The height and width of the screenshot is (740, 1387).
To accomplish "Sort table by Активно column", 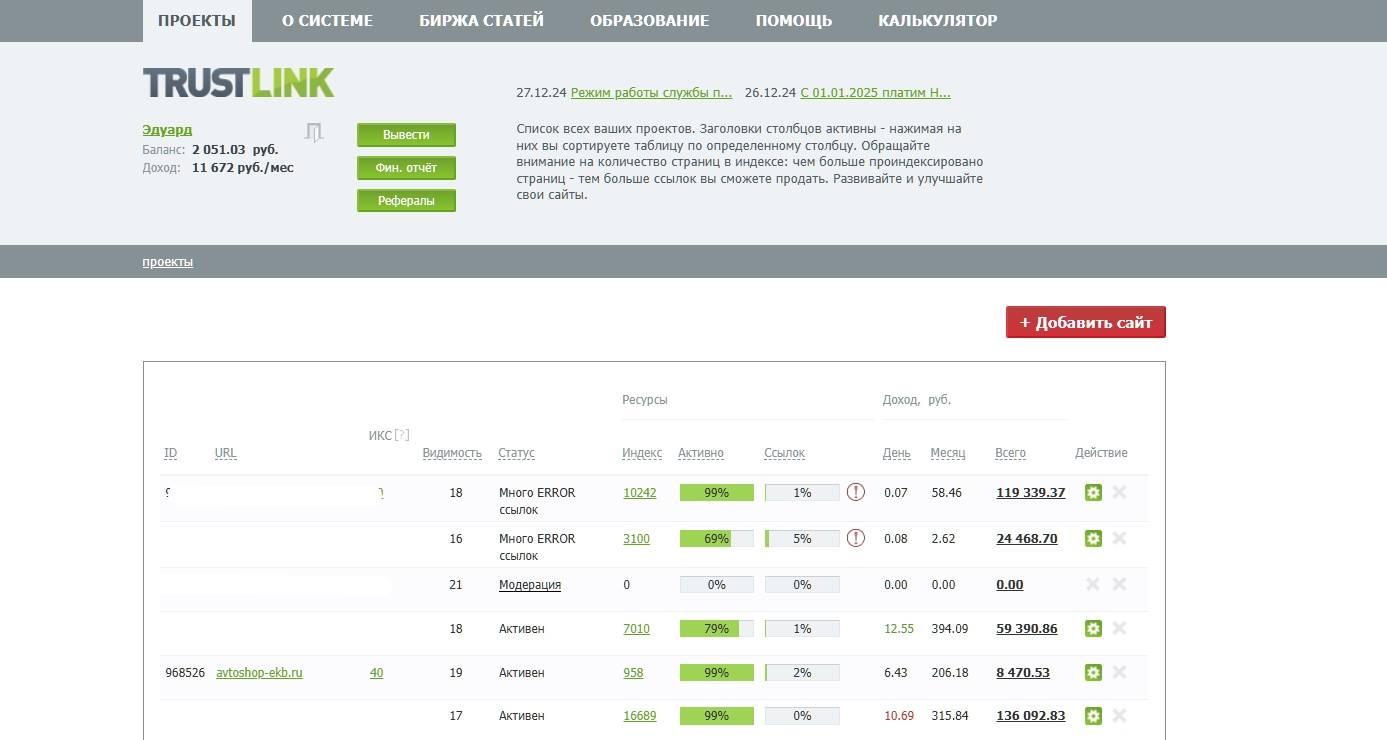I will point(701,453).
